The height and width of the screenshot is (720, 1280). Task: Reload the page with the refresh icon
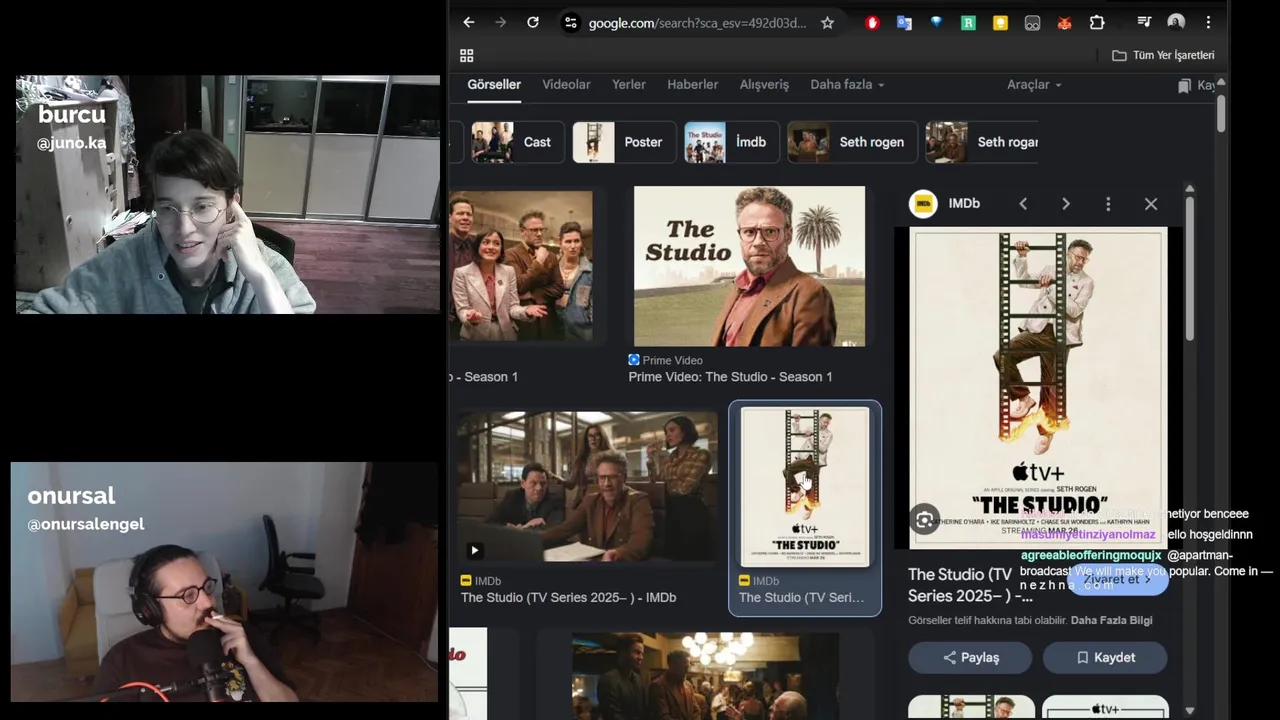pyautogui.click(x=533, y=22)
